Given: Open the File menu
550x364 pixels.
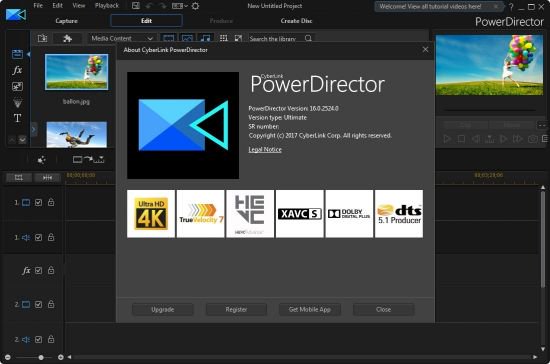Looking at the screenshot, I should (38, 6).
